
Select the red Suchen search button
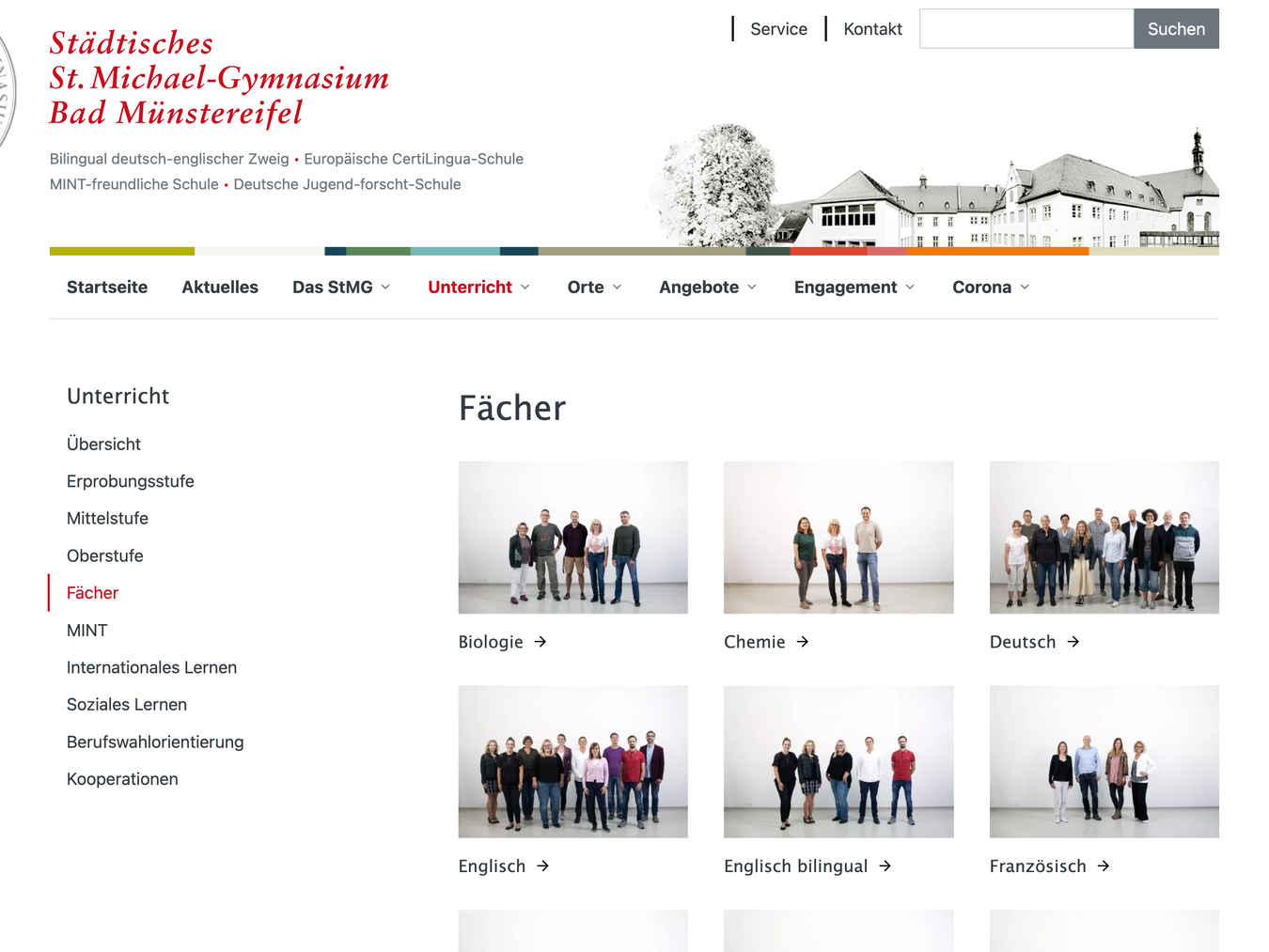pos(1176,28)
